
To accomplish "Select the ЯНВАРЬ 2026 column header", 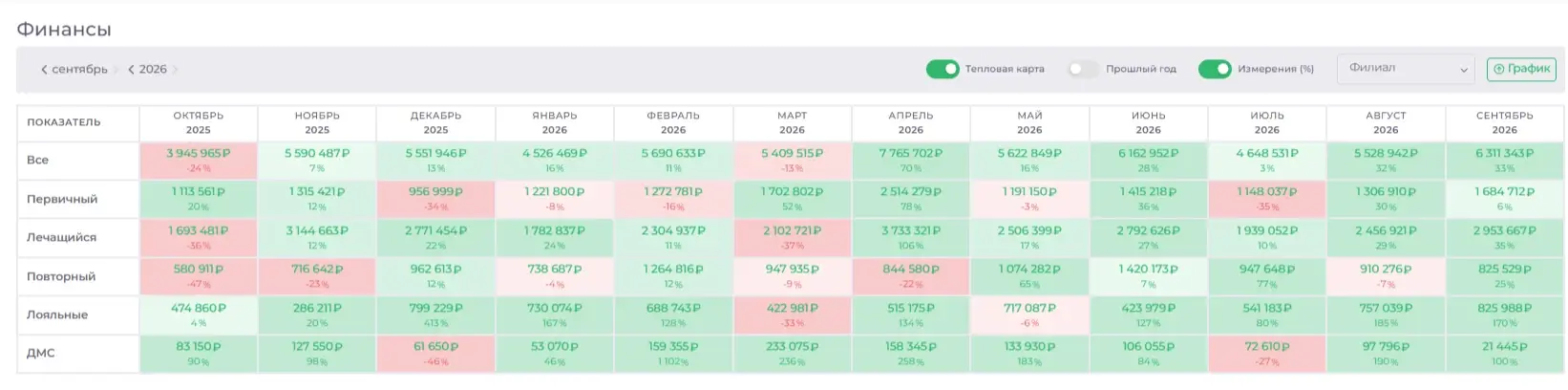I will 555,122.
